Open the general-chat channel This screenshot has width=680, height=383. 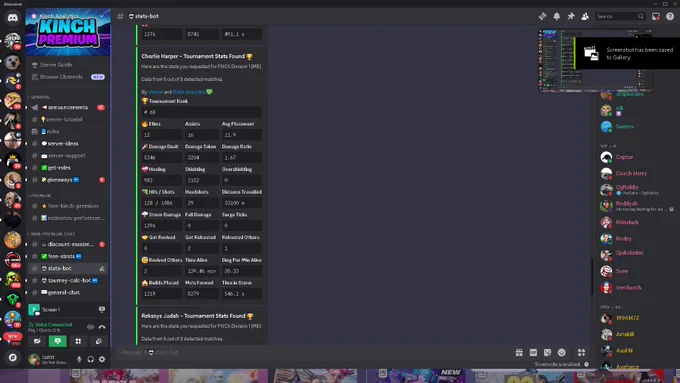(68, 293)
